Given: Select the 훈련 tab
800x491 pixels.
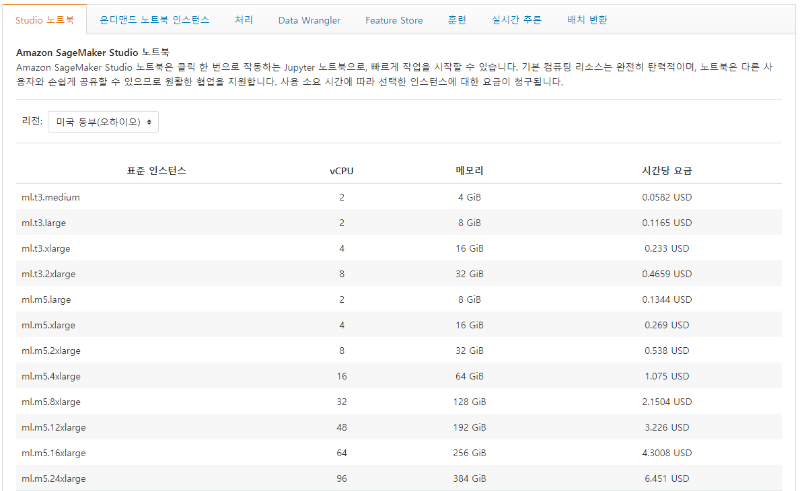Looking at the screenshot, I should pos(457,20).
